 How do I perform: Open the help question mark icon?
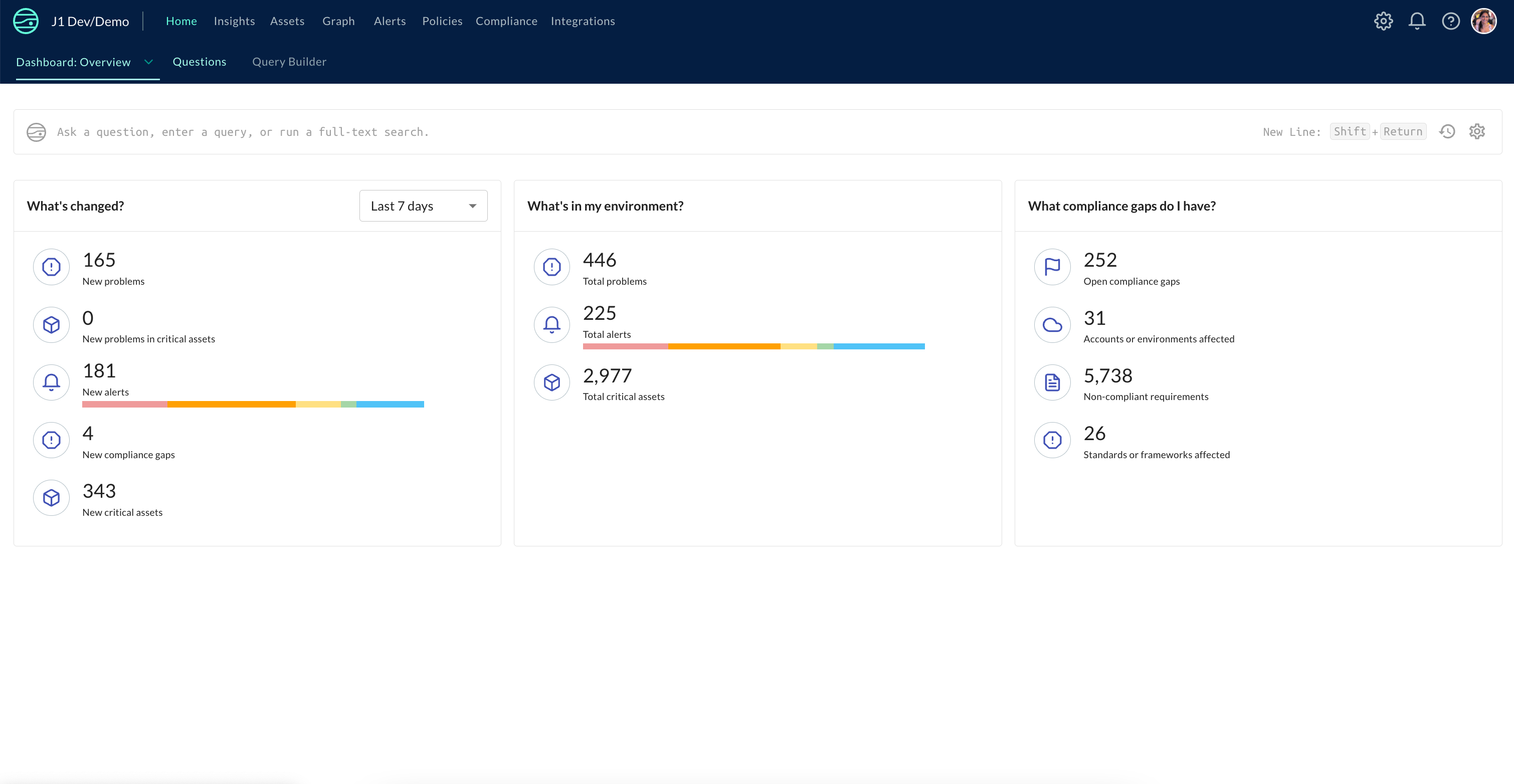click(1450, 21)
